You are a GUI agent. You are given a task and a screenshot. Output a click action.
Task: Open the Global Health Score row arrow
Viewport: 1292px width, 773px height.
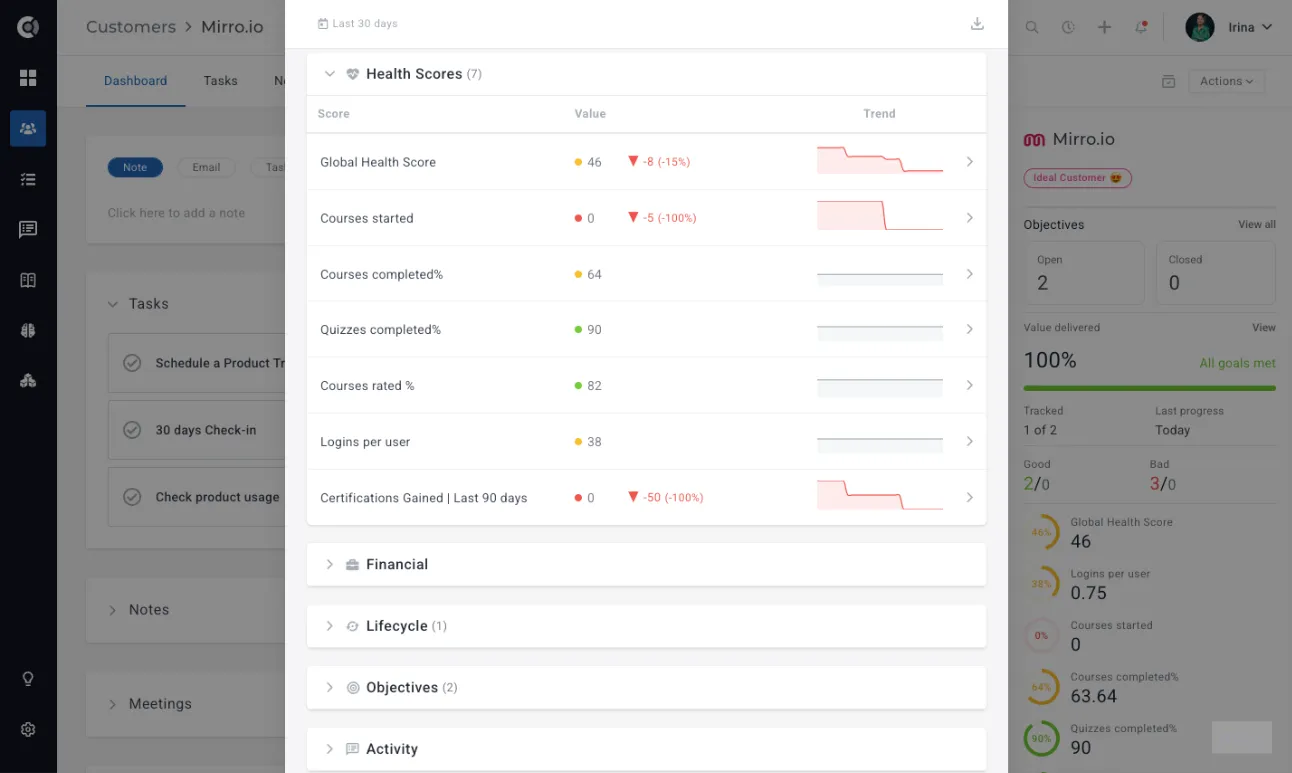(969, 162)
